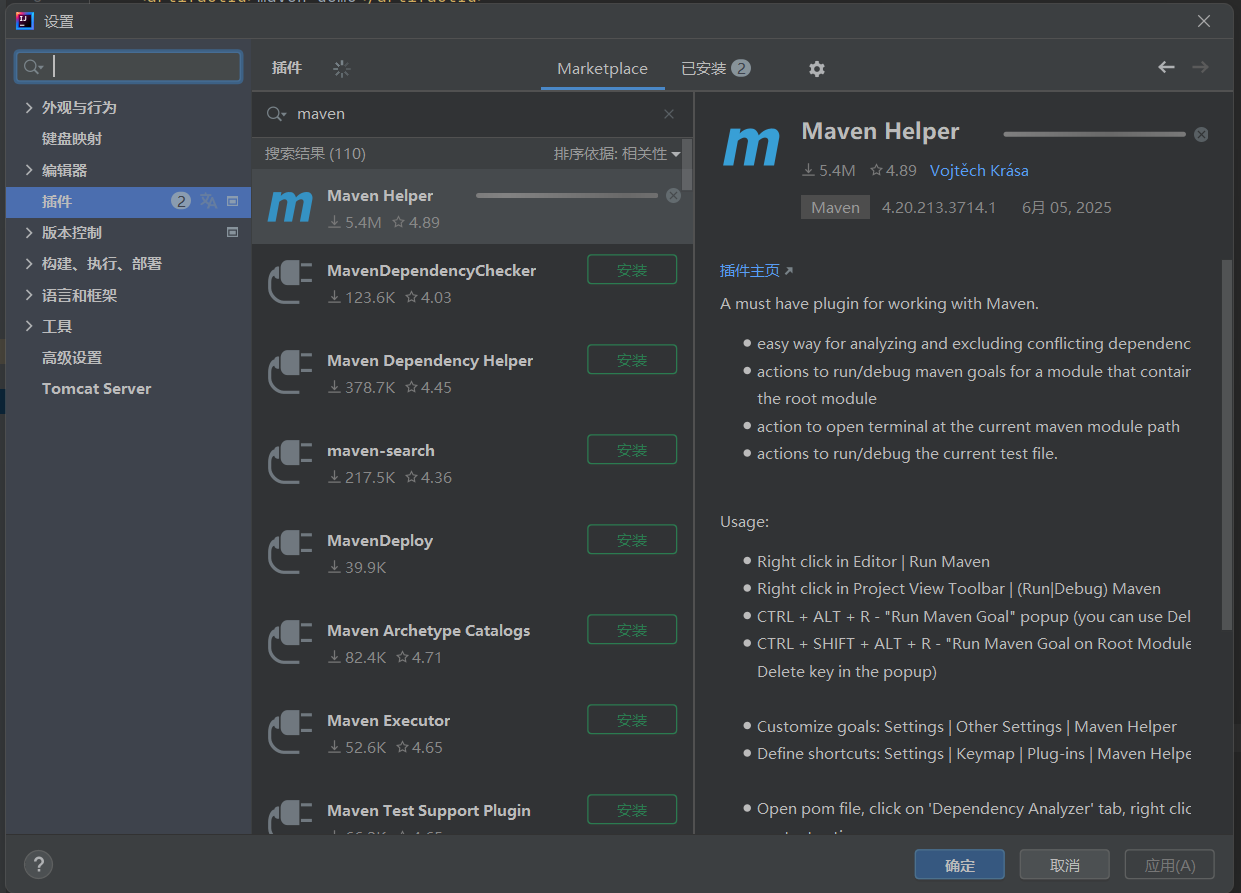Click the translation icon on 插件 row
Screen dimensions: 1241x893
pyautogui.click(x=208, y=201)
